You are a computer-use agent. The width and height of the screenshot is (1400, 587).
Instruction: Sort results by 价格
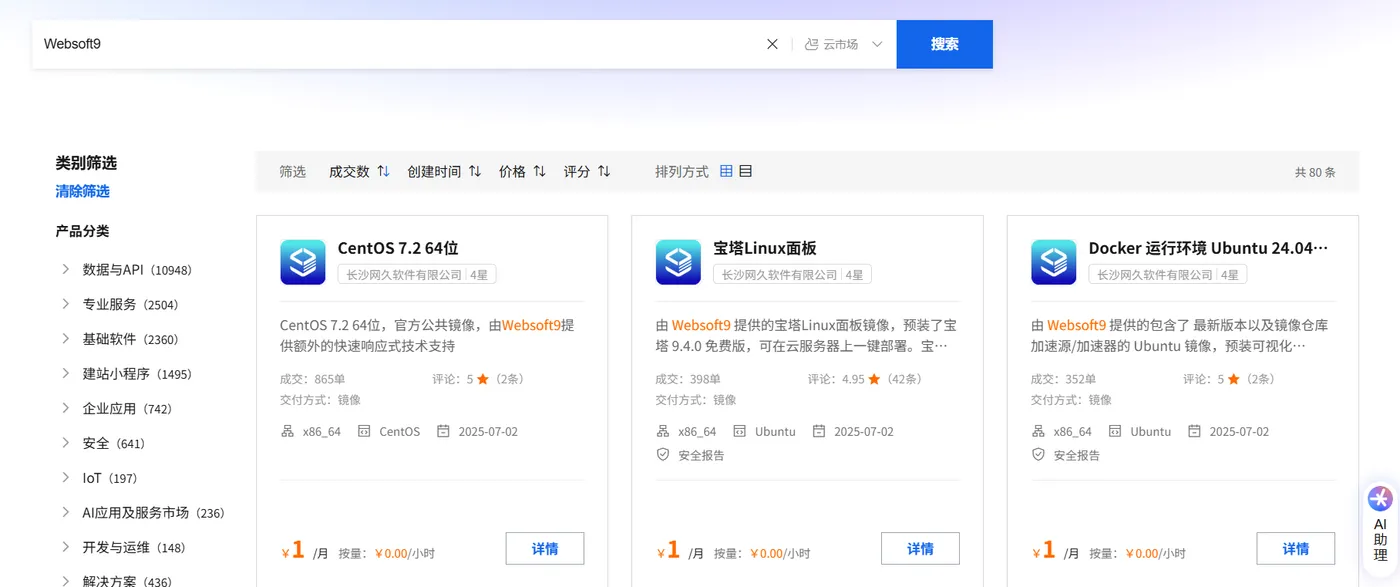pyautogui.click(x=522, y=171)
